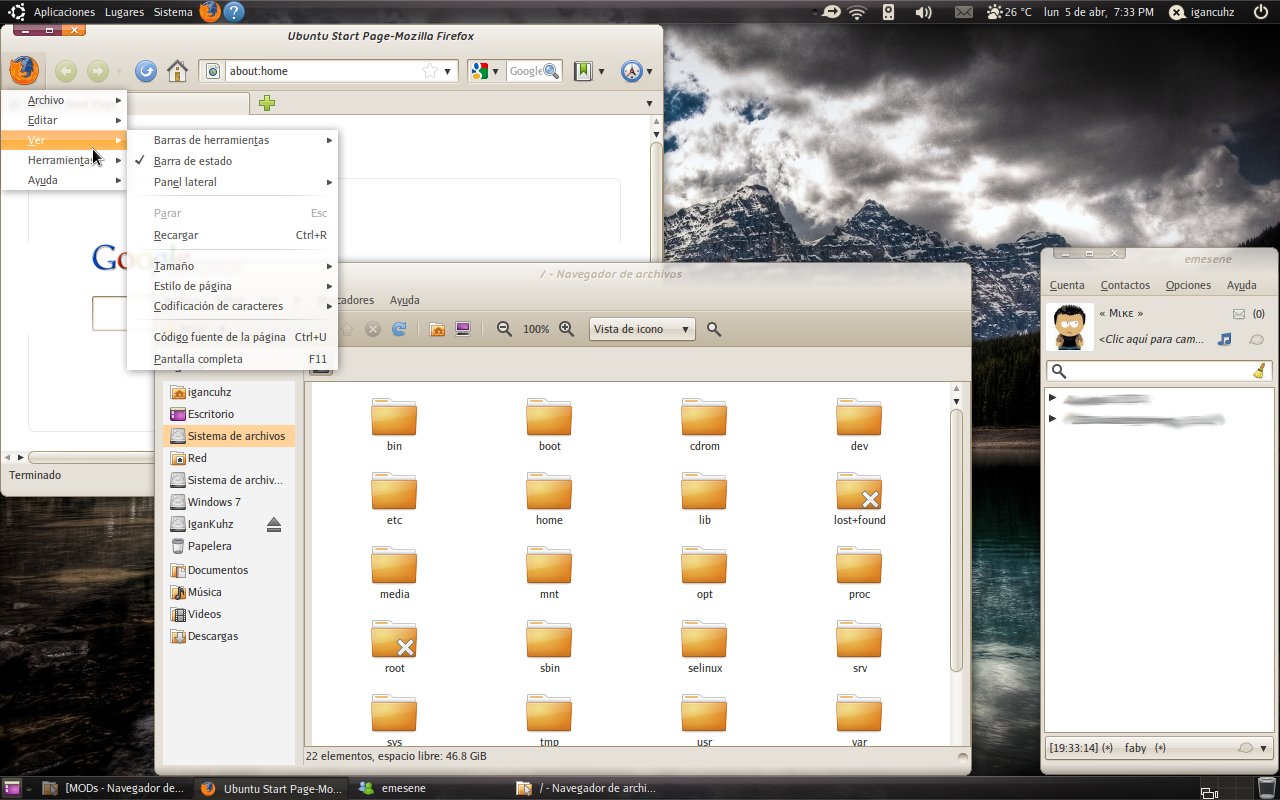Click the emesene user avatar picture

[1069, 327]
